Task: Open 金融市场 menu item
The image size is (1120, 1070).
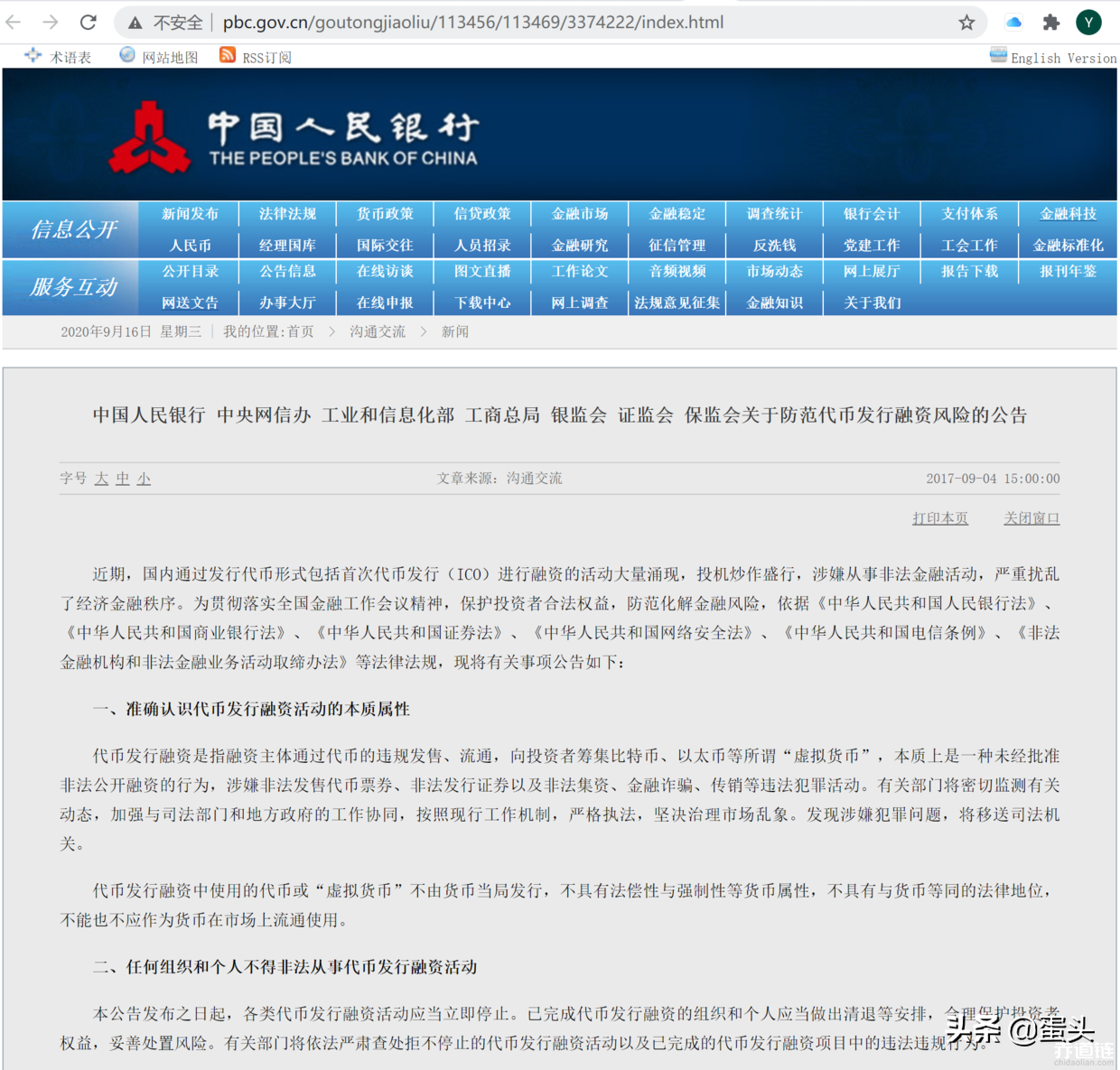Action: [580, 214]
